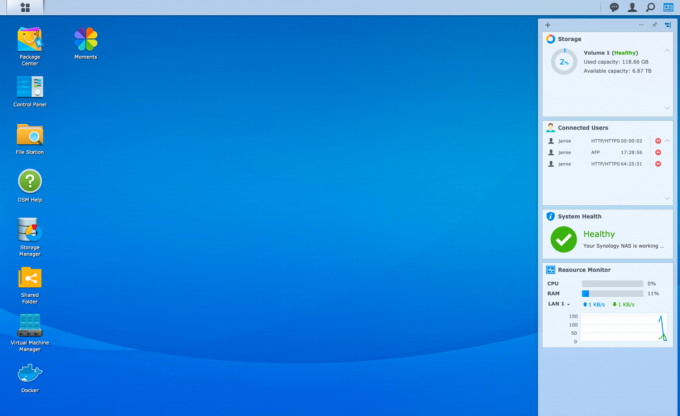680x416 pixels.
Task: Click the CPU 0% value
Action: tap(651, 284)
